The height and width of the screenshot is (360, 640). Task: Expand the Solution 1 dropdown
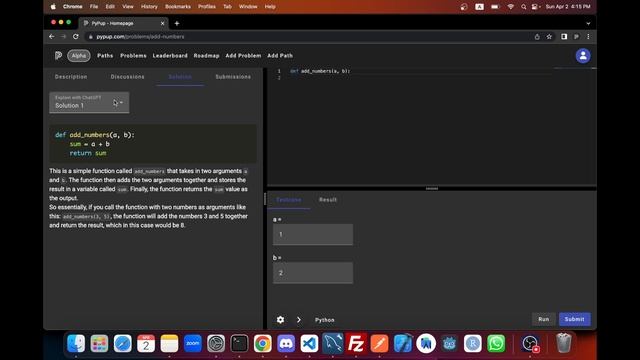[x=89, y=102]
